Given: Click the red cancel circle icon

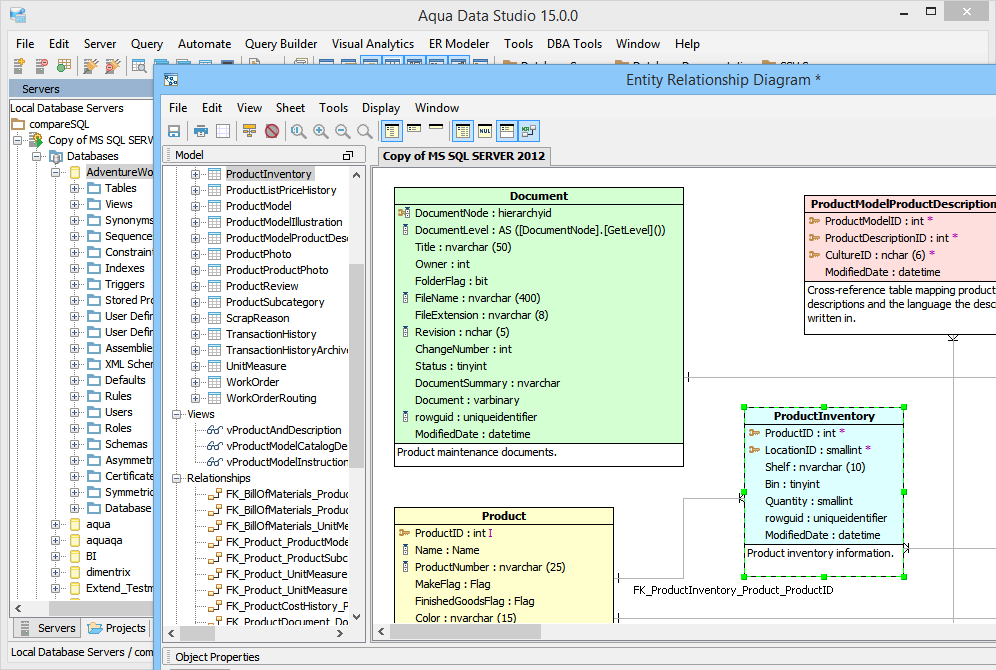Looking at the screenshot, I should (272, 131).
